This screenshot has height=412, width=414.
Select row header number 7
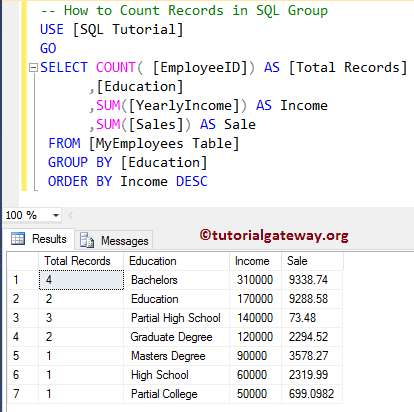(x=23, y=394)
